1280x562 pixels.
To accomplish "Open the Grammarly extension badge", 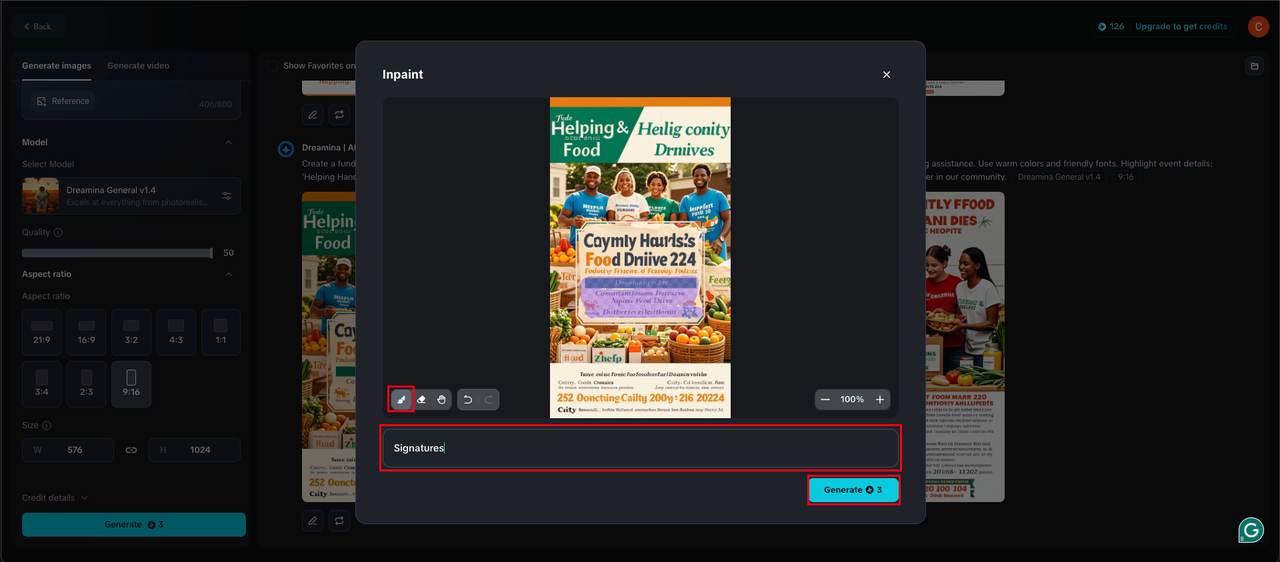I will point(1250,530).
